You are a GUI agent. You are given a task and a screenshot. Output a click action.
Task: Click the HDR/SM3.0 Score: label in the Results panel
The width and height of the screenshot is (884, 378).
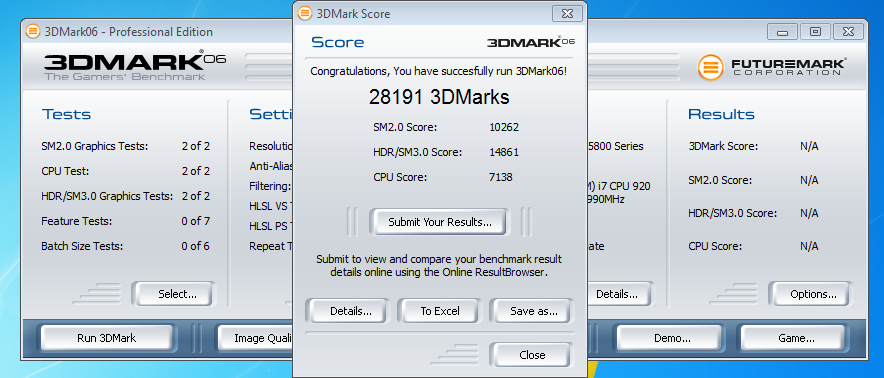click(732, 213)
